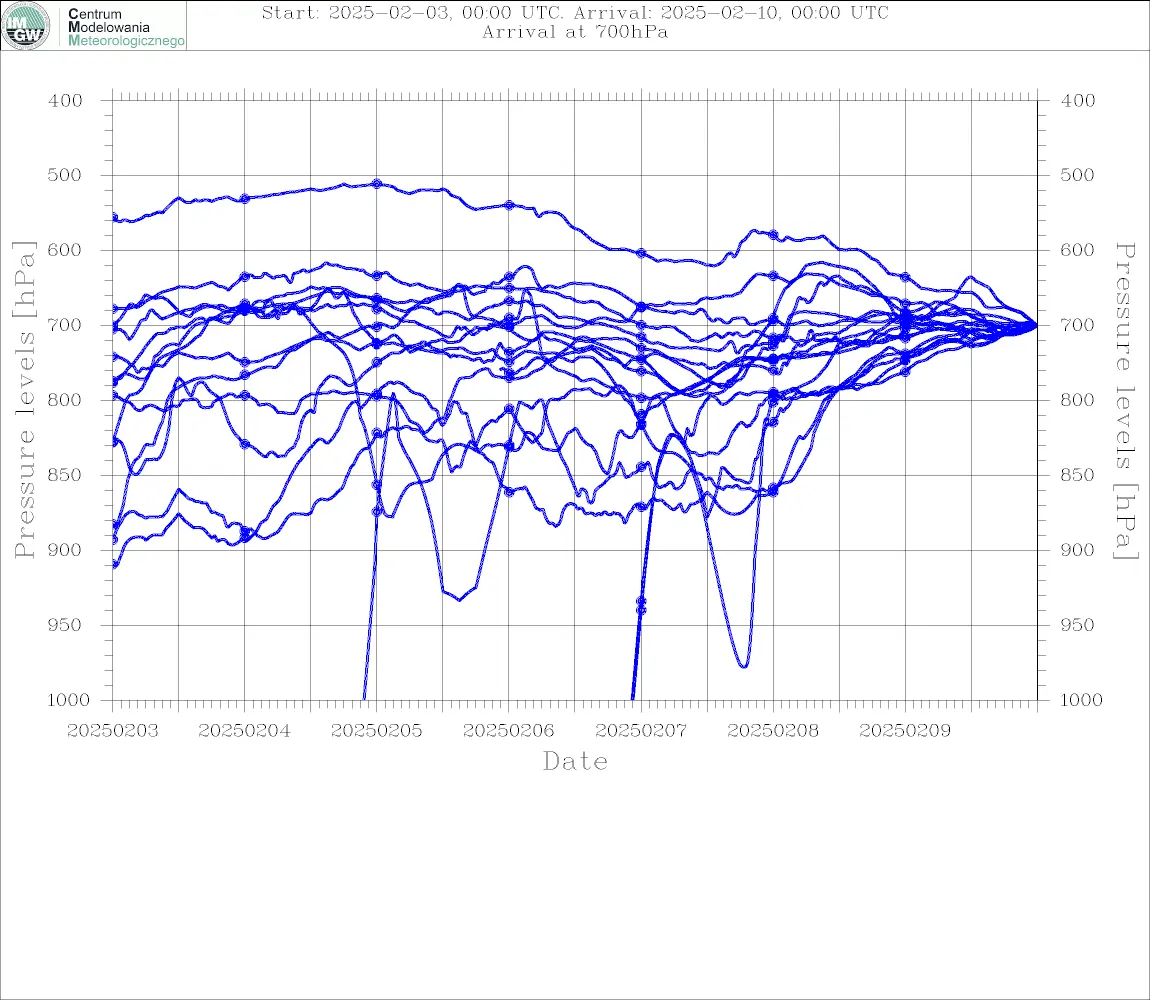Click the left axis 850 label
Image resolution: width=1150 pixels, height=1000 pixels.
click(x=65, y=475)
